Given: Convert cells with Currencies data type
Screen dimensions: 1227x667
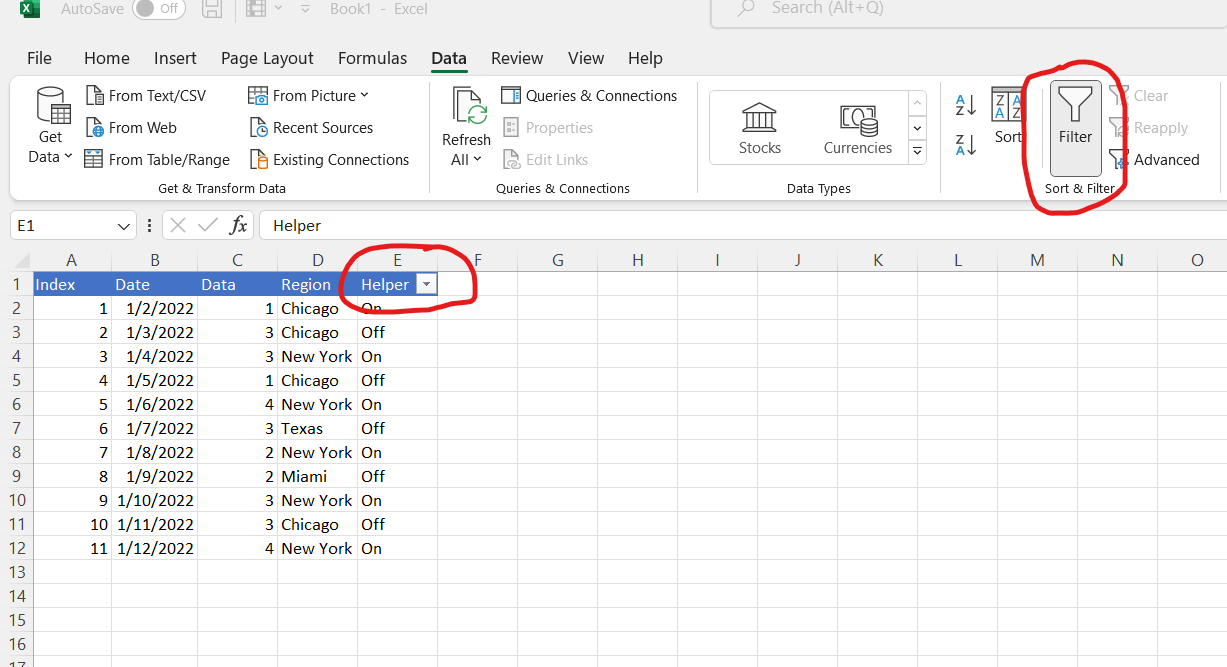Looking at the screenshot, I should tap(857, 127).
